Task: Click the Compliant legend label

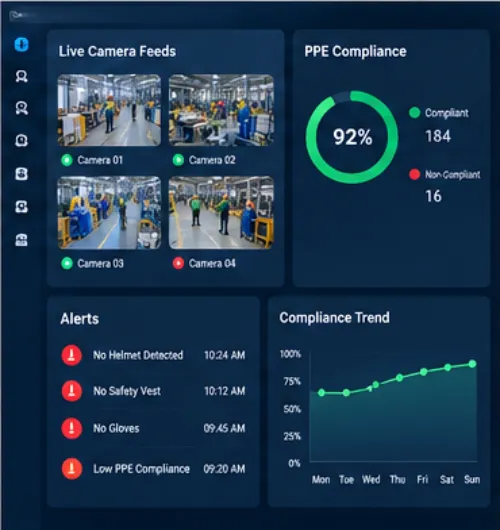Action: pos(447,113)
